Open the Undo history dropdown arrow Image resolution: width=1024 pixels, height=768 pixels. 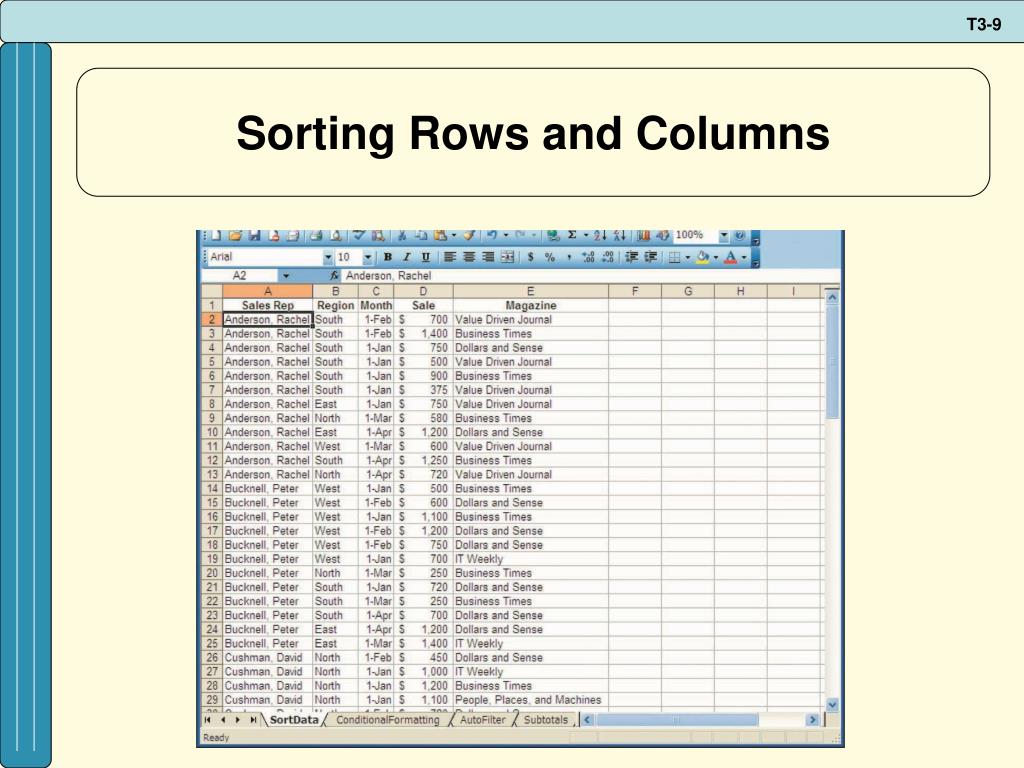click(x=505, y=236)
